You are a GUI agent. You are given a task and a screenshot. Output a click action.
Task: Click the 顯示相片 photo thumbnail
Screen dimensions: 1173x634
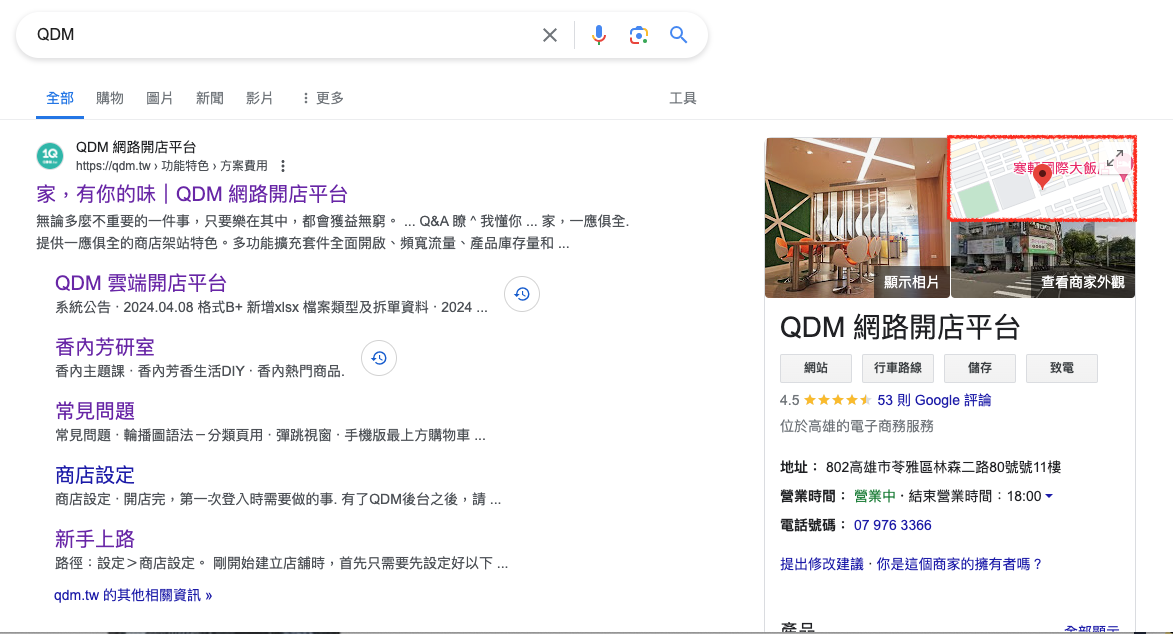point(856,218)
